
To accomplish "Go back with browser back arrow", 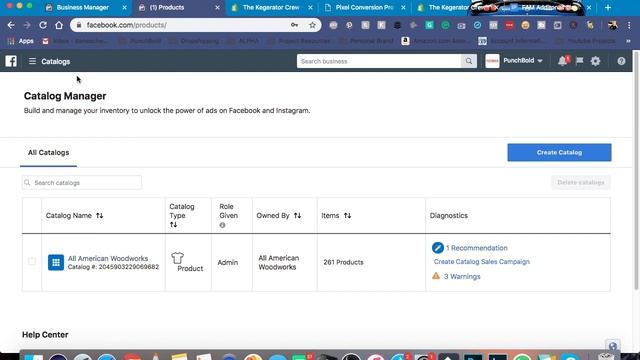I will pos(11,25).
